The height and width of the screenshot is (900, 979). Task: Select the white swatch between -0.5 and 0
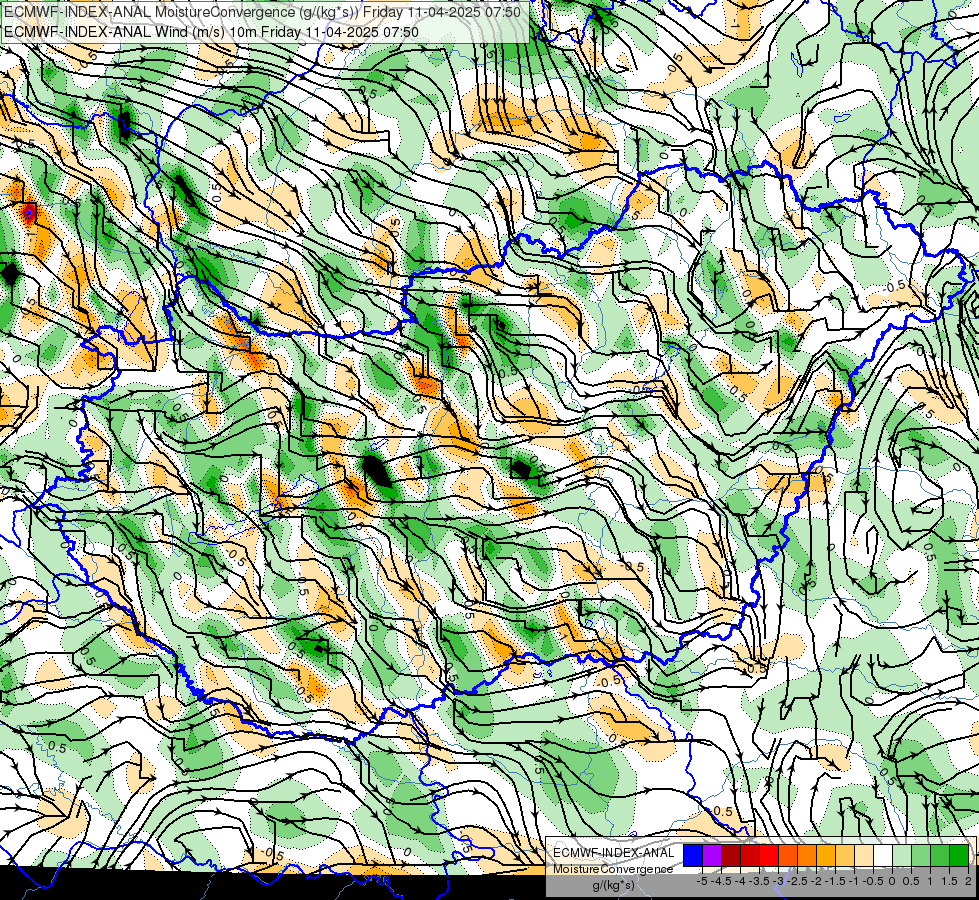coord(883,855)
